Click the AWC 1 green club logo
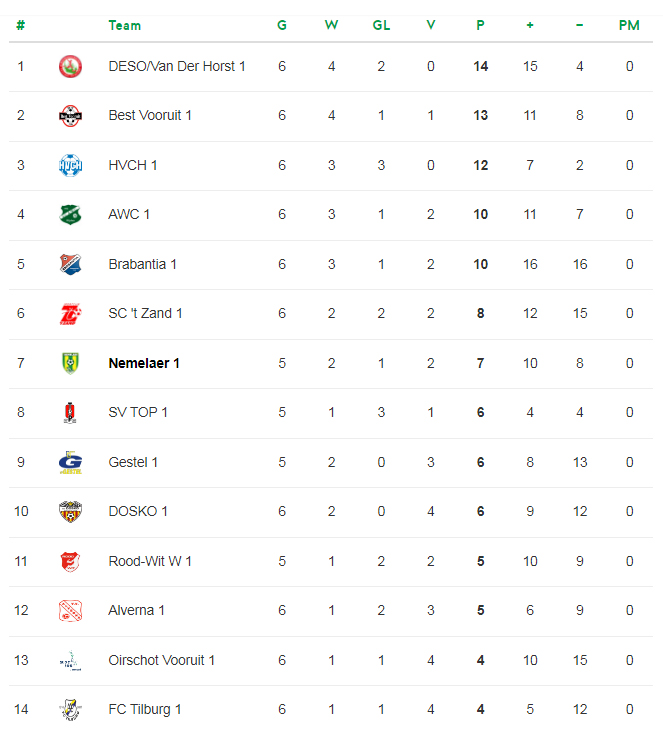 (x=70, y=215)
